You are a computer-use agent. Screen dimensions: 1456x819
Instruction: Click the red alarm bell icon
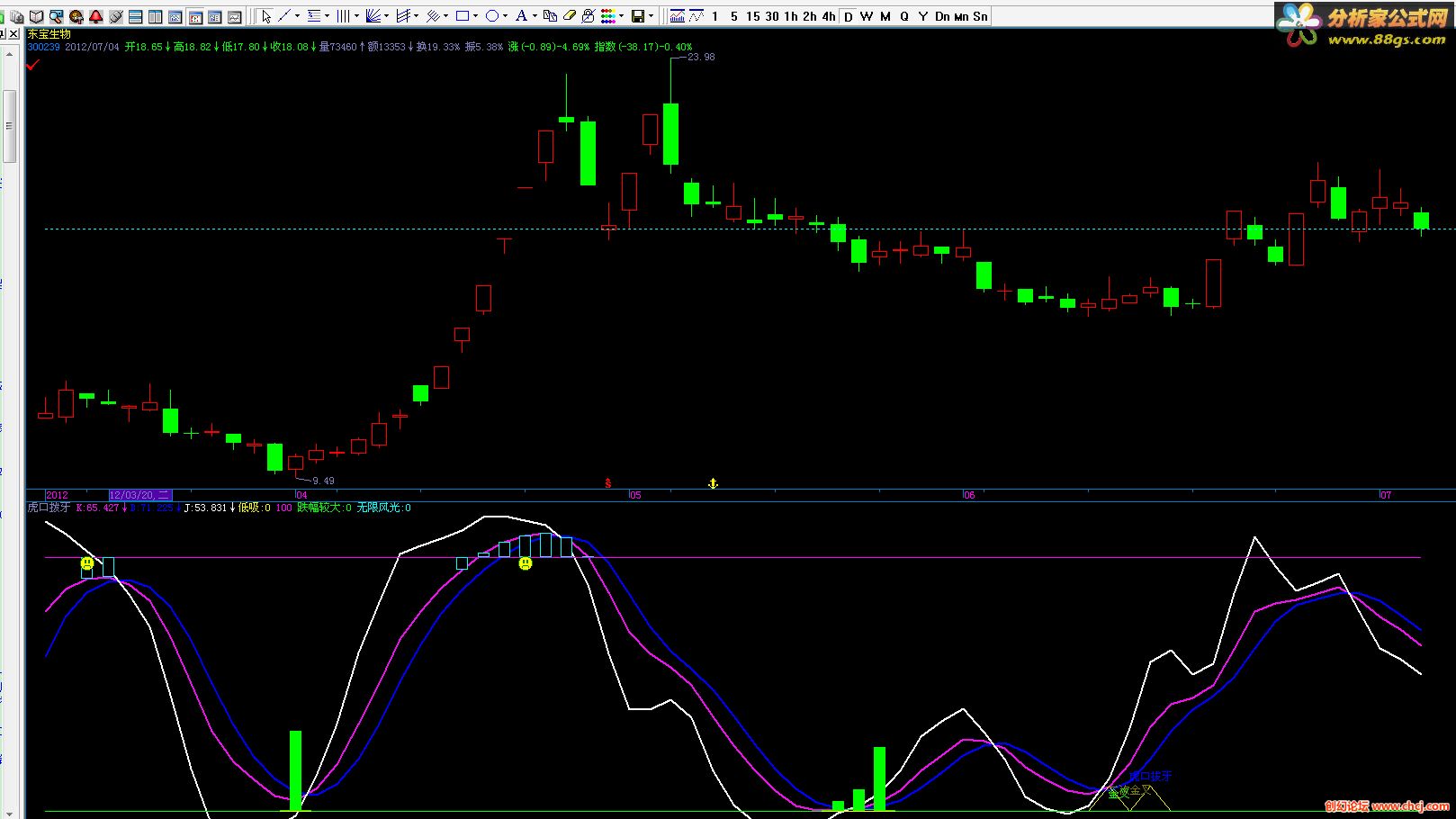pyautogui.click(x=95, y=16)
